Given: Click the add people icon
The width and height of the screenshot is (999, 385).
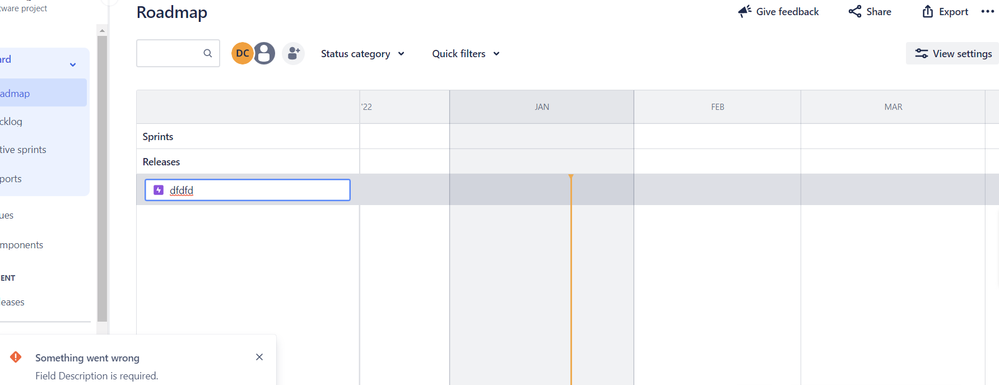Looking at the screenshot, I should [293, 54].
